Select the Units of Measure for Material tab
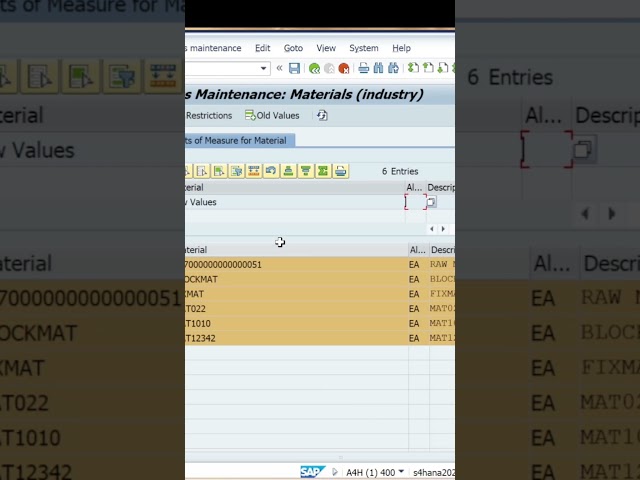This screenshot has height=480, width=640. [x=240, y=140]
